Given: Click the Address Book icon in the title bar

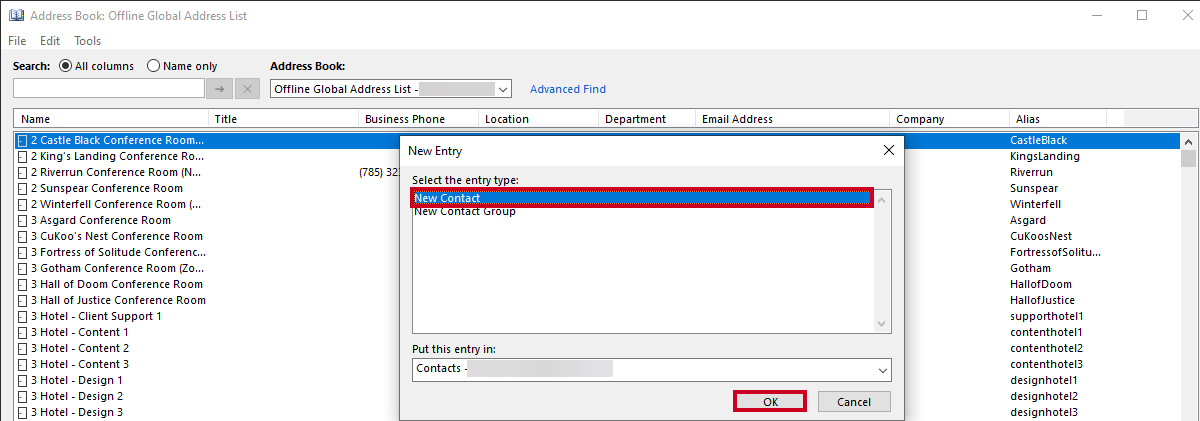Looking at the screenshot, I should pos(16,16).
